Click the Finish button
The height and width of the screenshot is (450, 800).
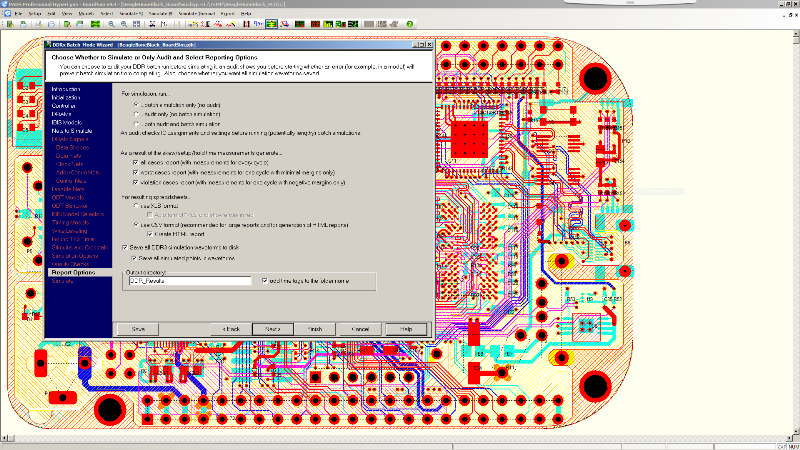click(x=315, y=329)
